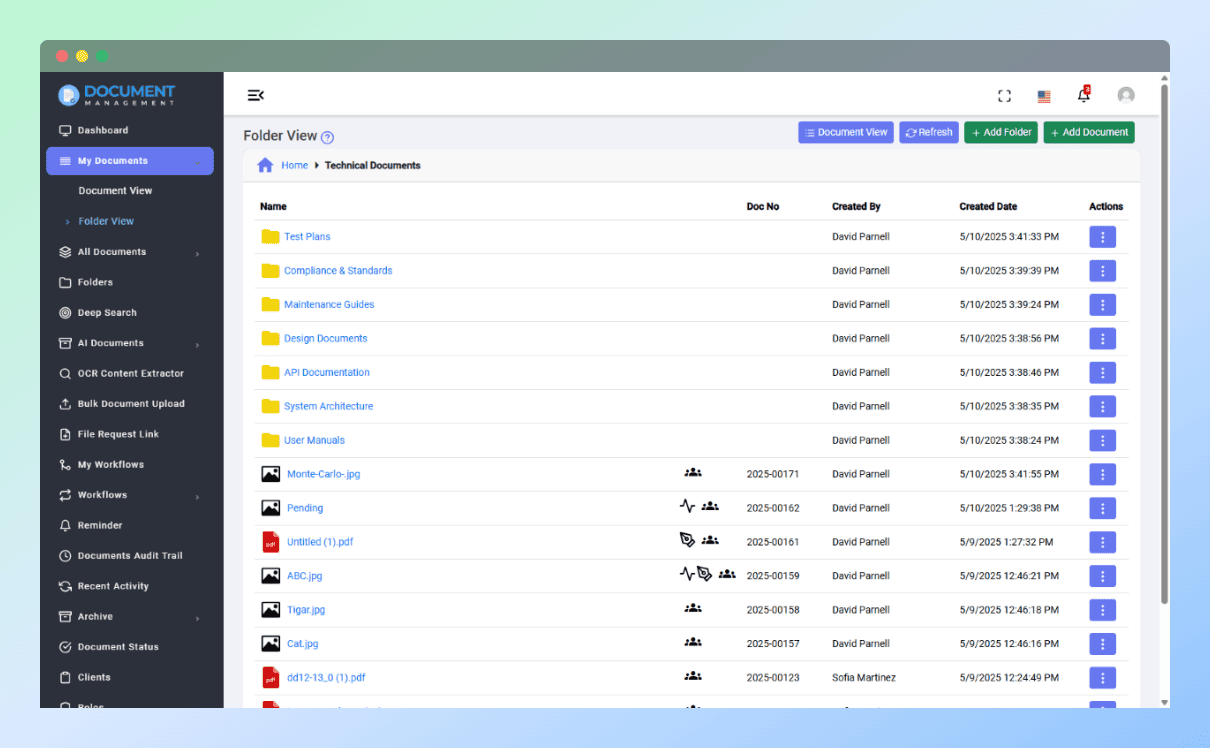This screenshot has height=748, width=1210.
Task: Open actions menu for Test Plans folder
Action: (x=1102, y=236)
